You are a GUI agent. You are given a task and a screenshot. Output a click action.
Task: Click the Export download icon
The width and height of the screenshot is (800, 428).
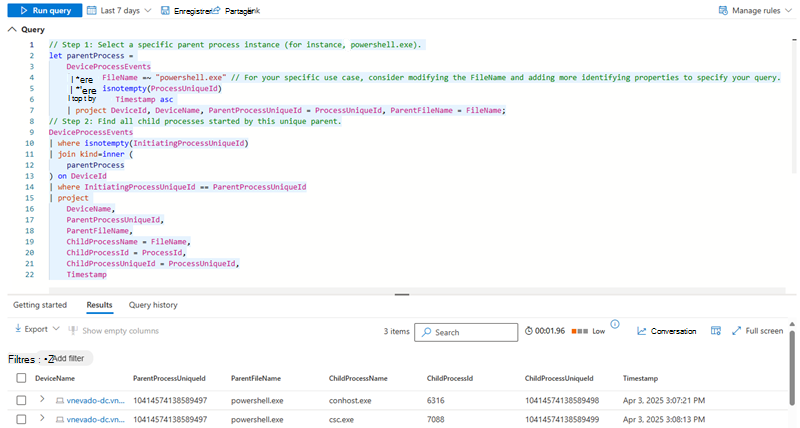18,329
